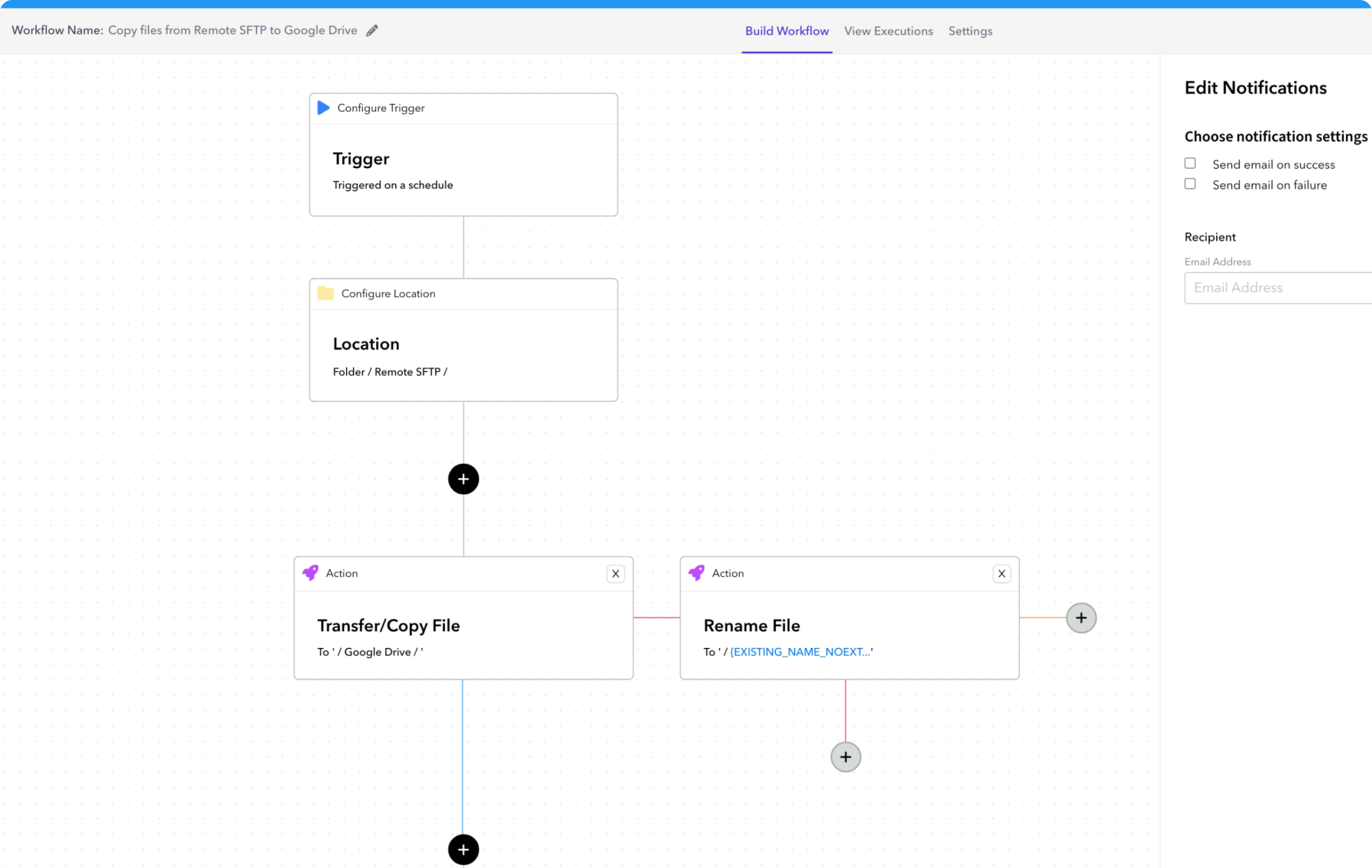Click the rocket icon on Rename File action

[x=696, y=573]
